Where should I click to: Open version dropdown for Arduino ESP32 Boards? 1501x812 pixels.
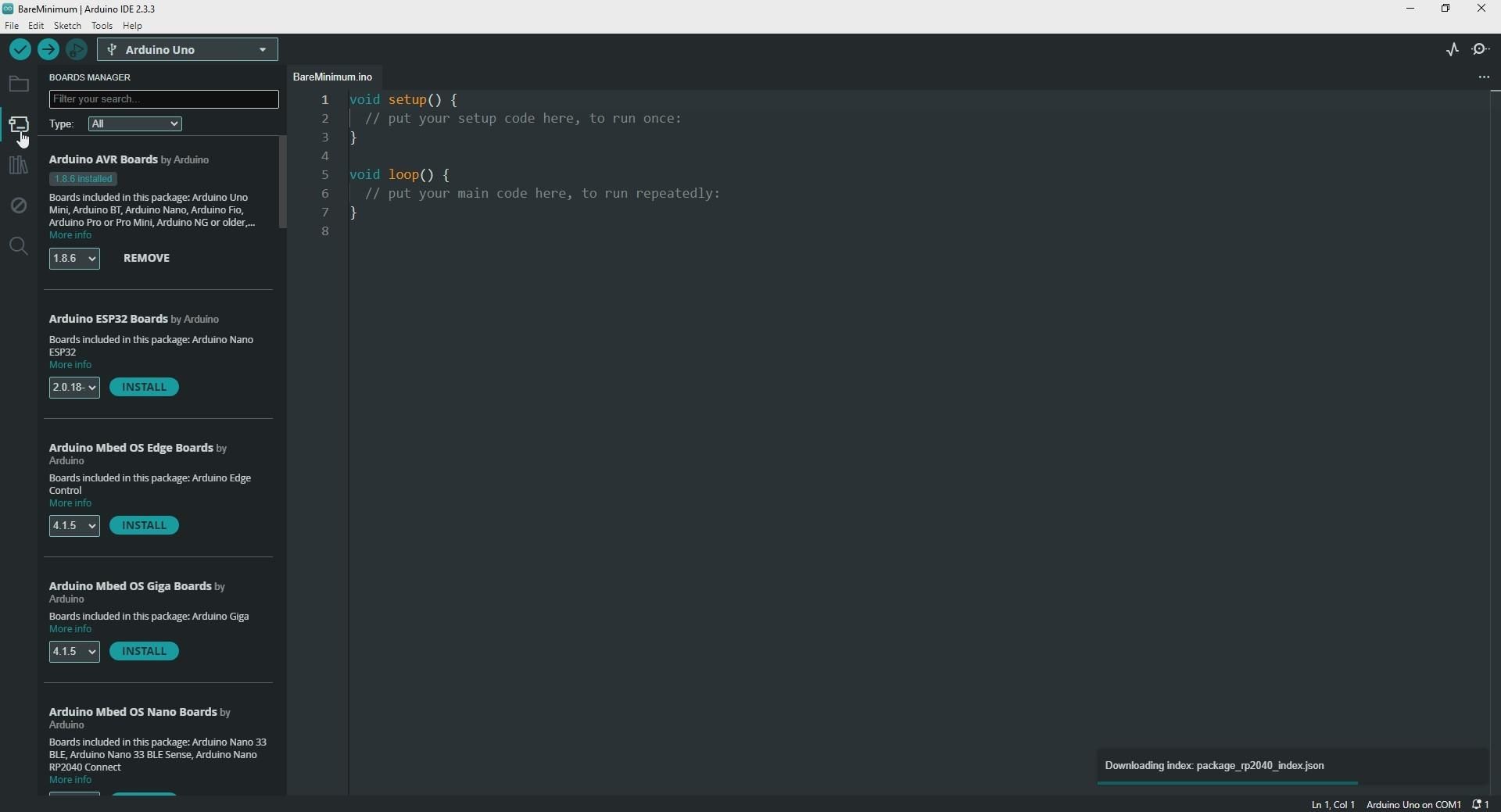74,388
